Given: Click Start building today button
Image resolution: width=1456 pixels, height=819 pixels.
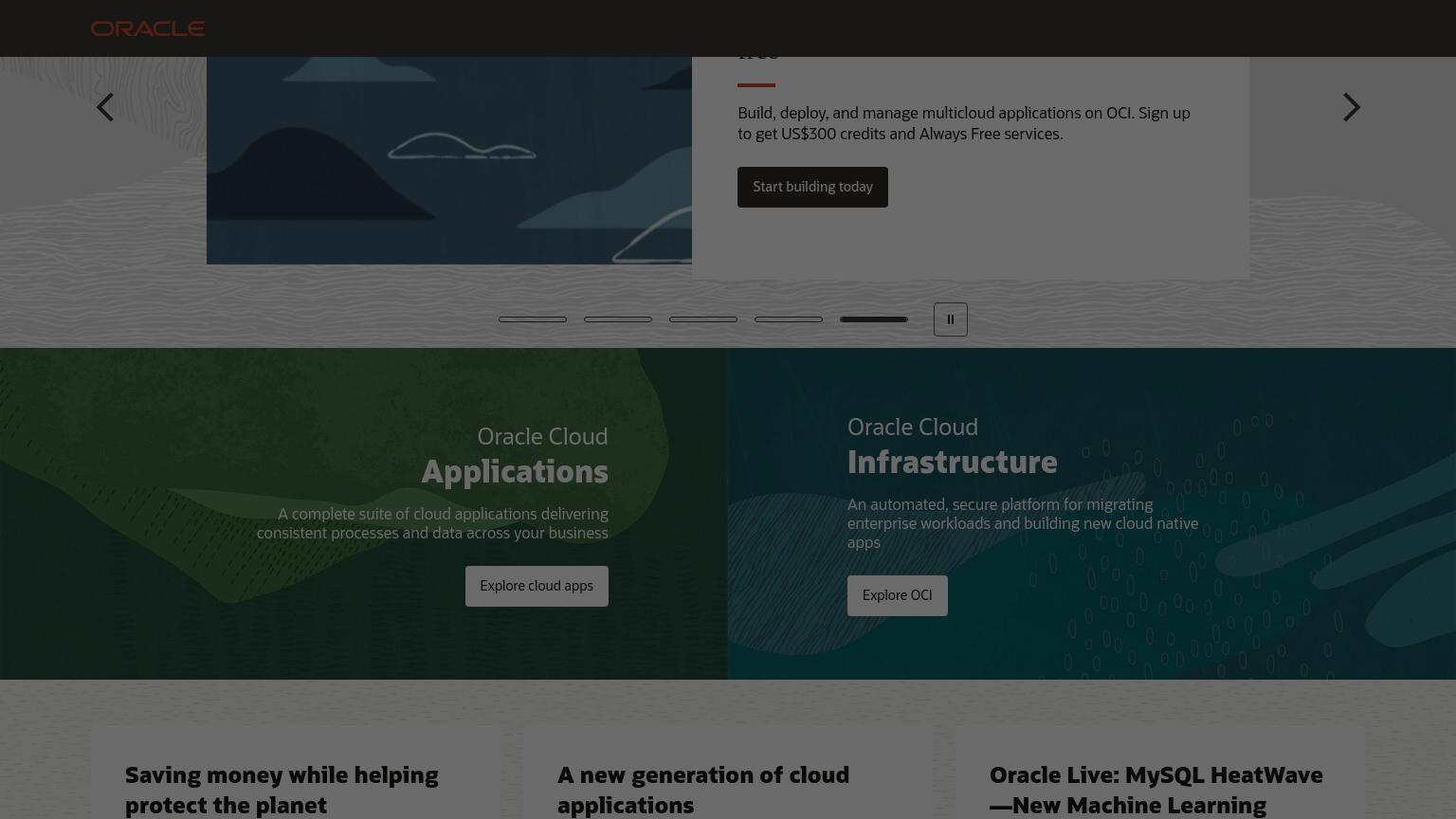Looking at the screenshot, I should [x=812, y=187].
